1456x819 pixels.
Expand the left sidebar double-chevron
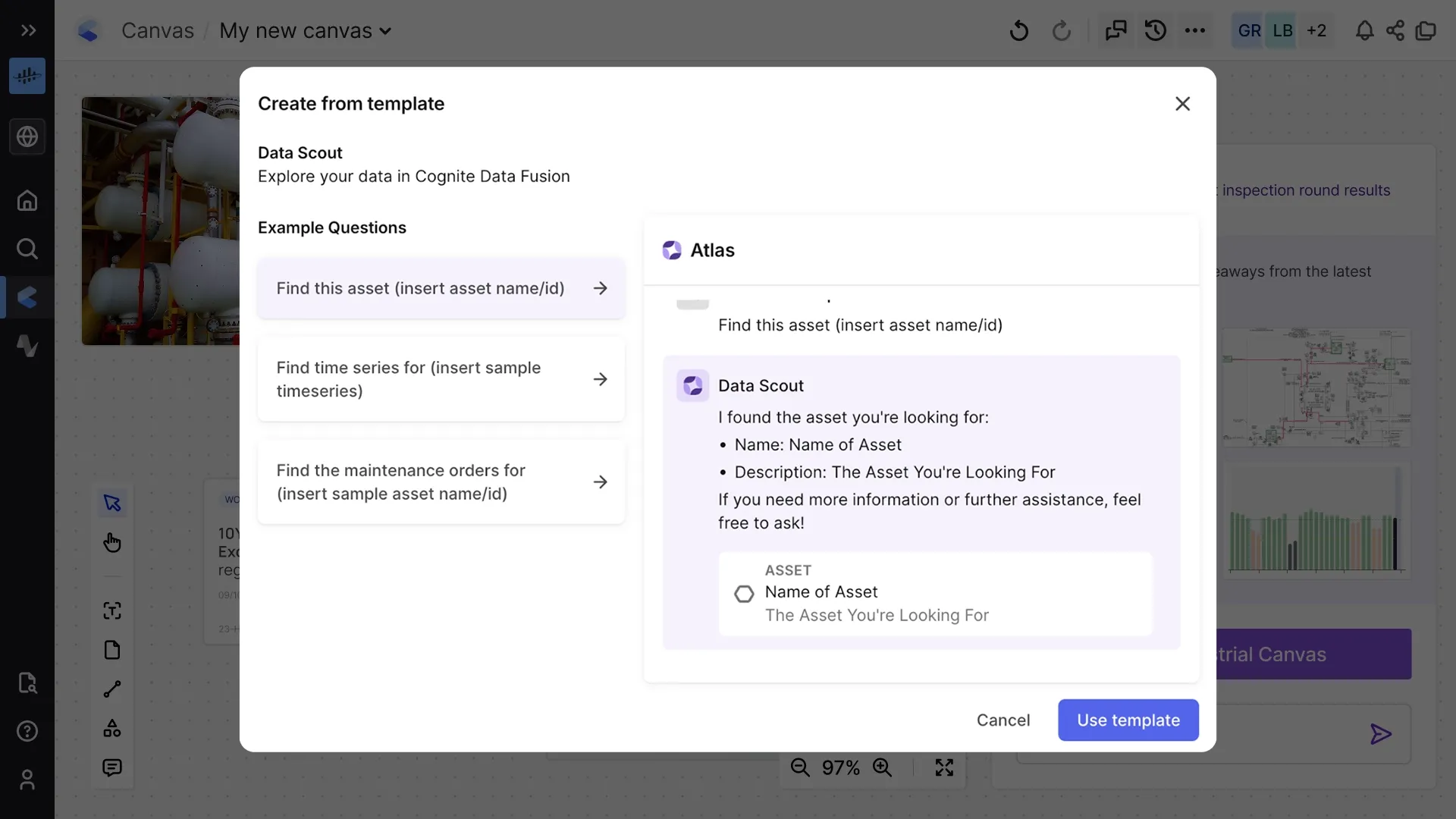coord(28,30)
